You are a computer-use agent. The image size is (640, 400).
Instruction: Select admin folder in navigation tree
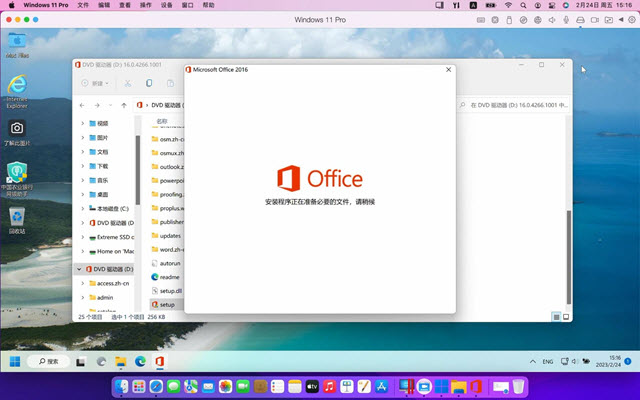coord(101,298)
